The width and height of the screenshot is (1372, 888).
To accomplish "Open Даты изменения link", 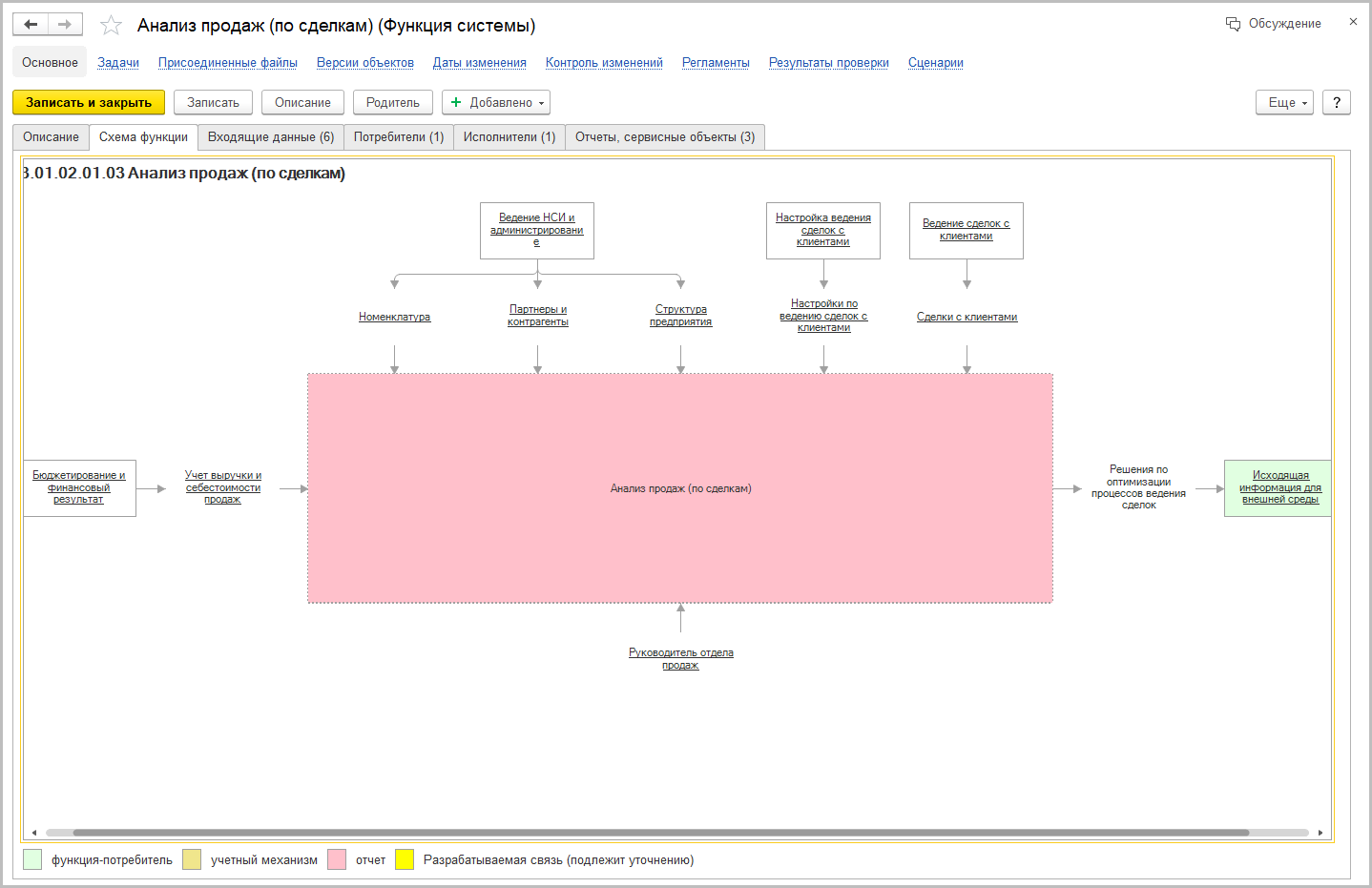I will (x=480, y=63).
